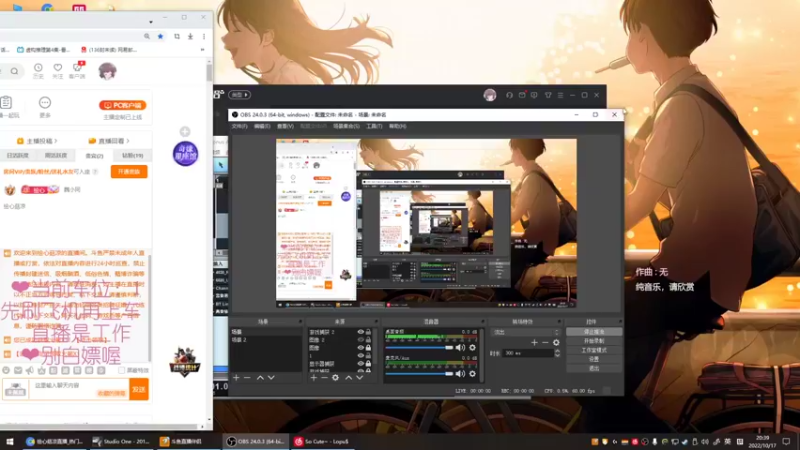Open transition properties gear icon
Screen dimensions: 800x450
click(x=556, y=342)
